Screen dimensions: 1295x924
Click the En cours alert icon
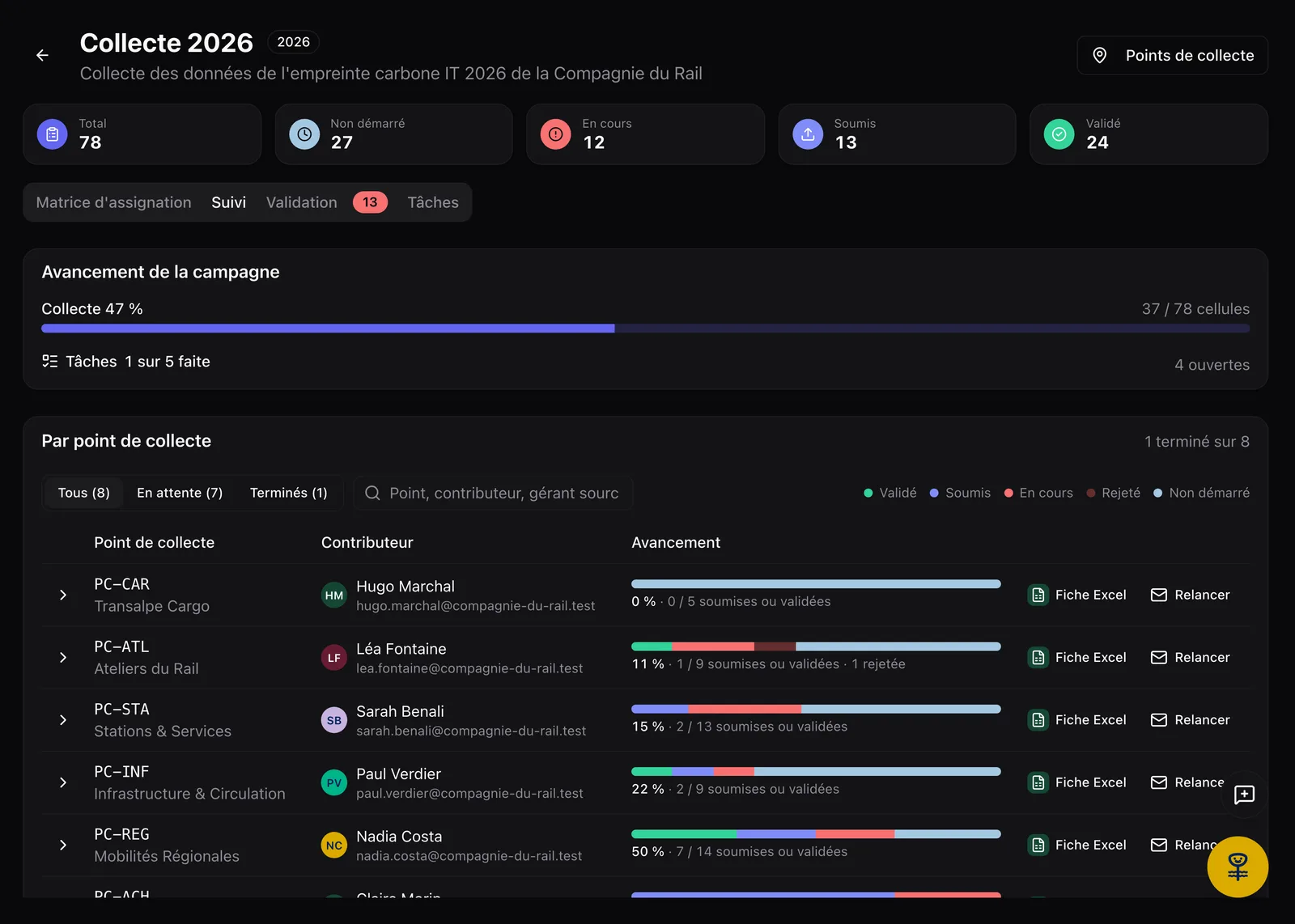[556, 134]
